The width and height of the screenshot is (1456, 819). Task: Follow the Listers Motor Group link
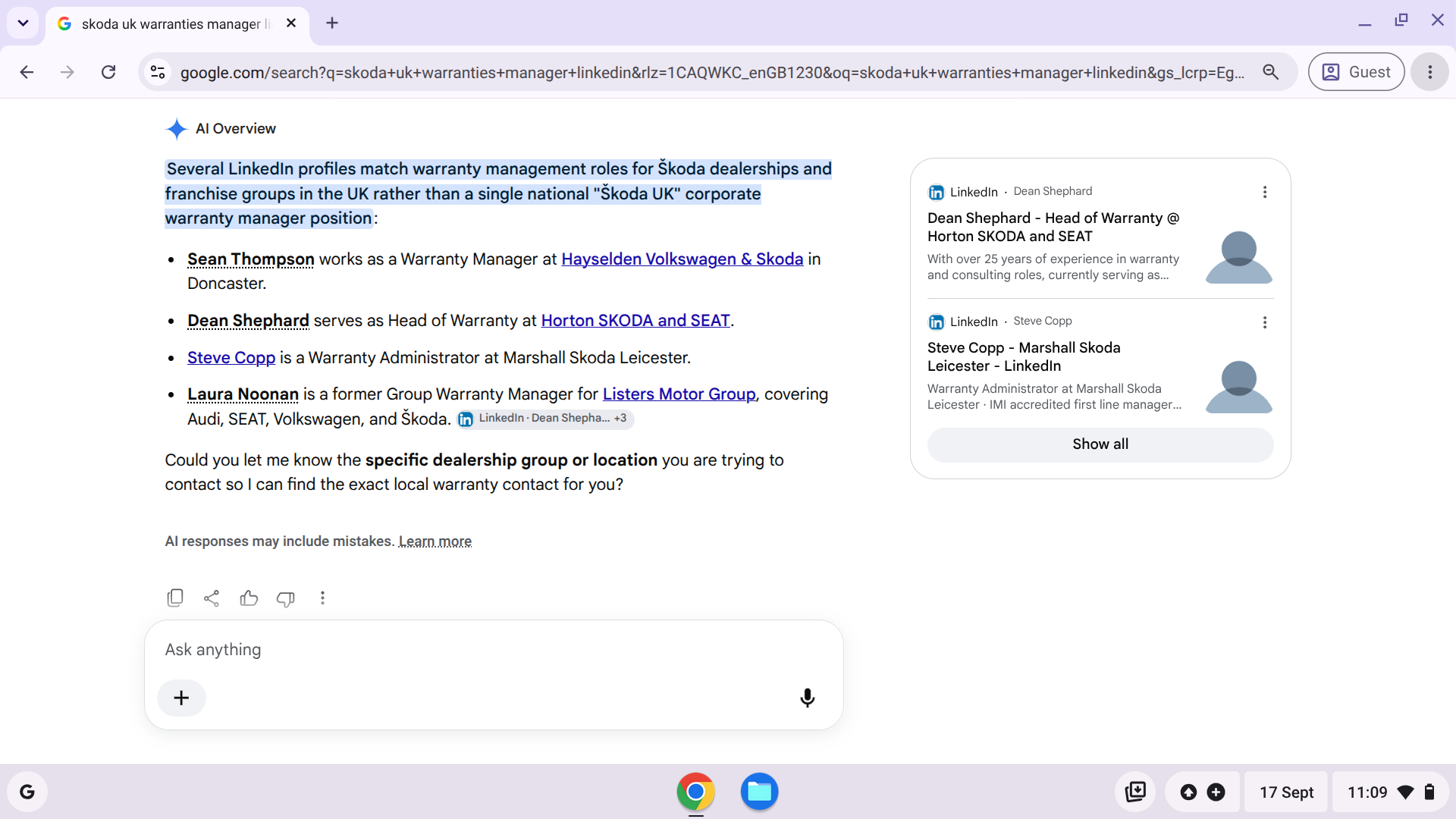click(x=679, y=394)
